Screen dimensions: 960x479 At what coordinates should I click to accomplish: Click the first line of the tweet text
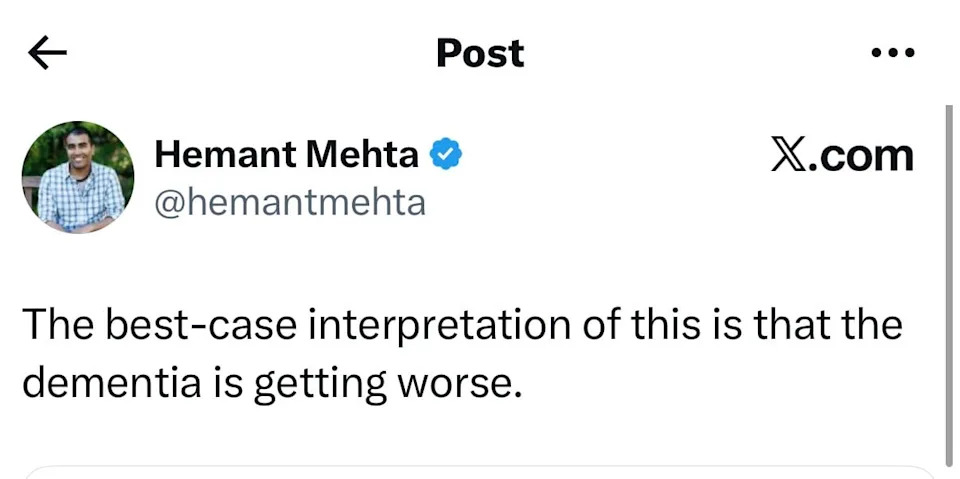[462, 325]
